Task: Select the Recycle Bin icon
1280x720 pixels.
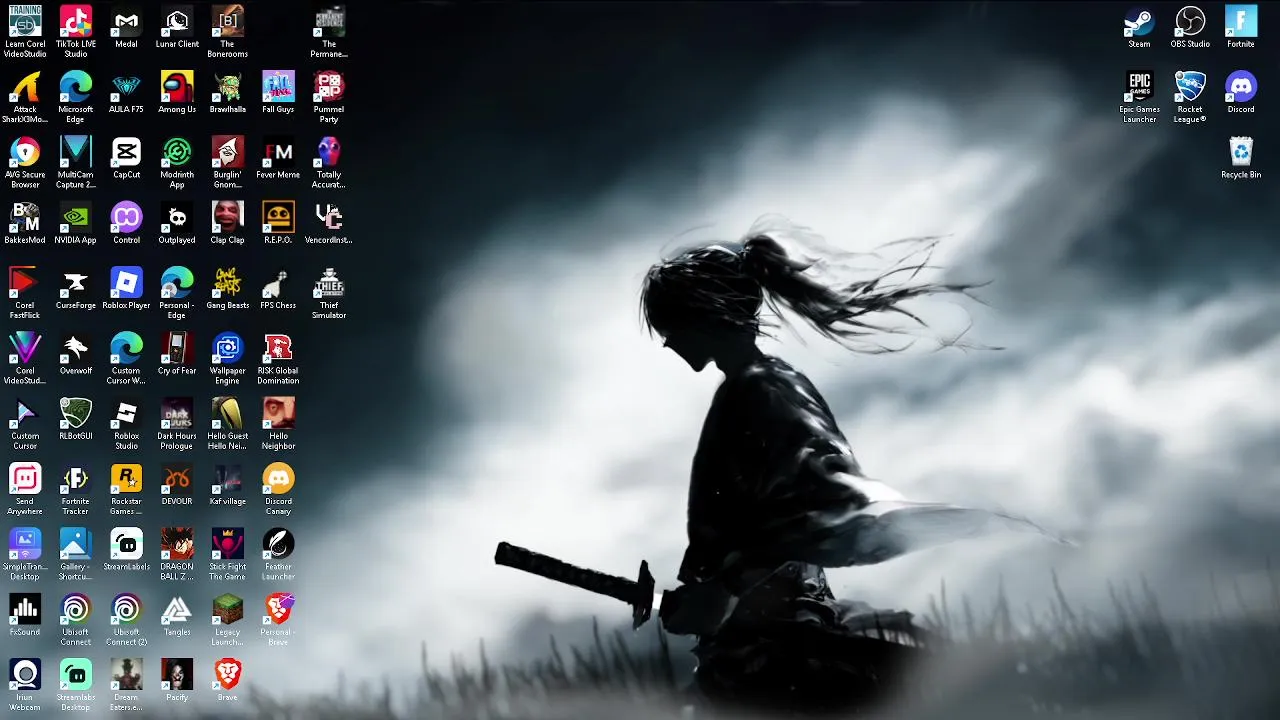Action: coord(1241,158)
